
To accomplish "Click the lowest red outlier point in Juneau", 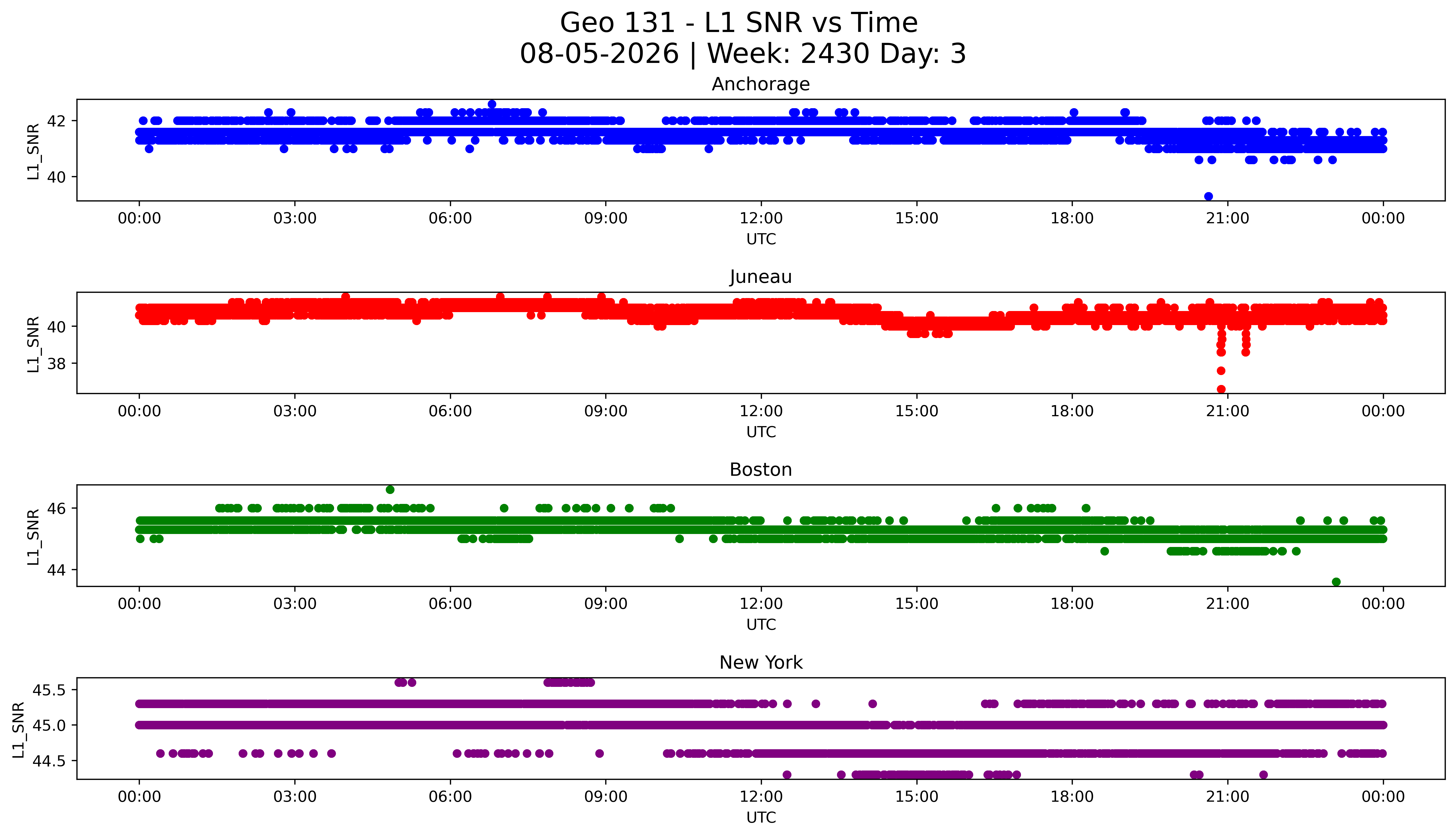I will 1221,389.
